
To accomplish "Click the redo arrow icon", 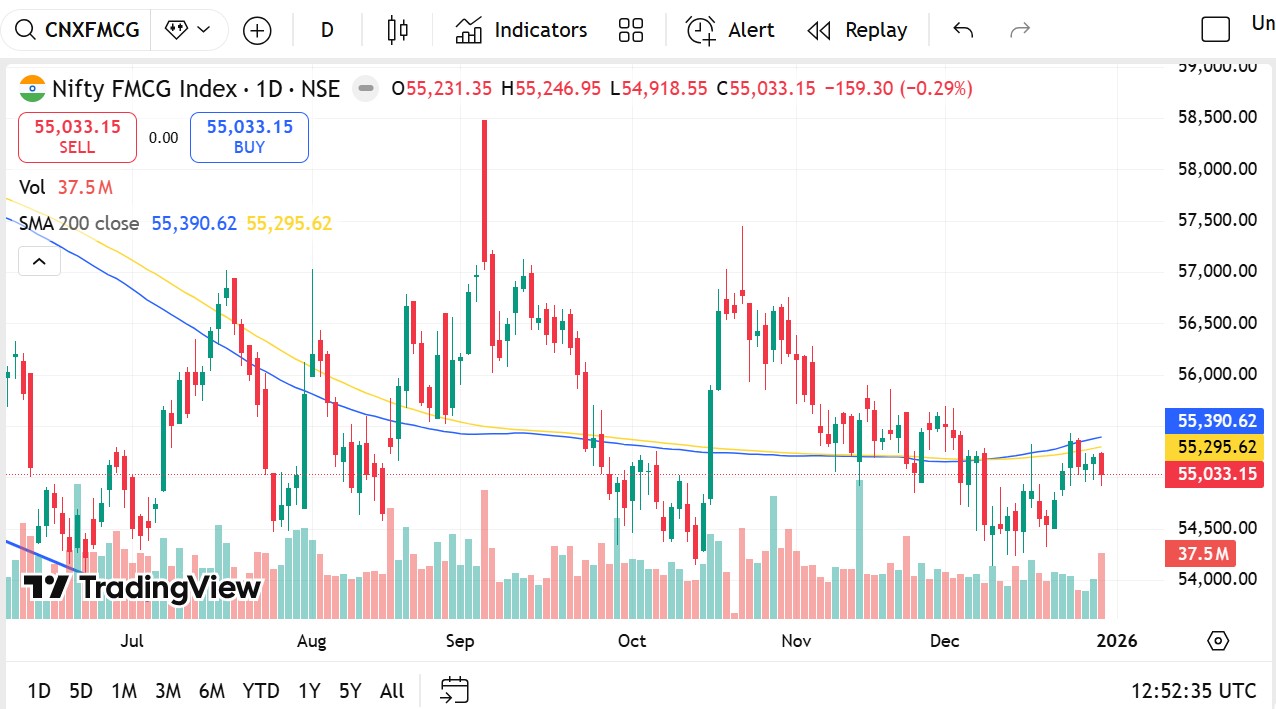I will click(1020, 30).
